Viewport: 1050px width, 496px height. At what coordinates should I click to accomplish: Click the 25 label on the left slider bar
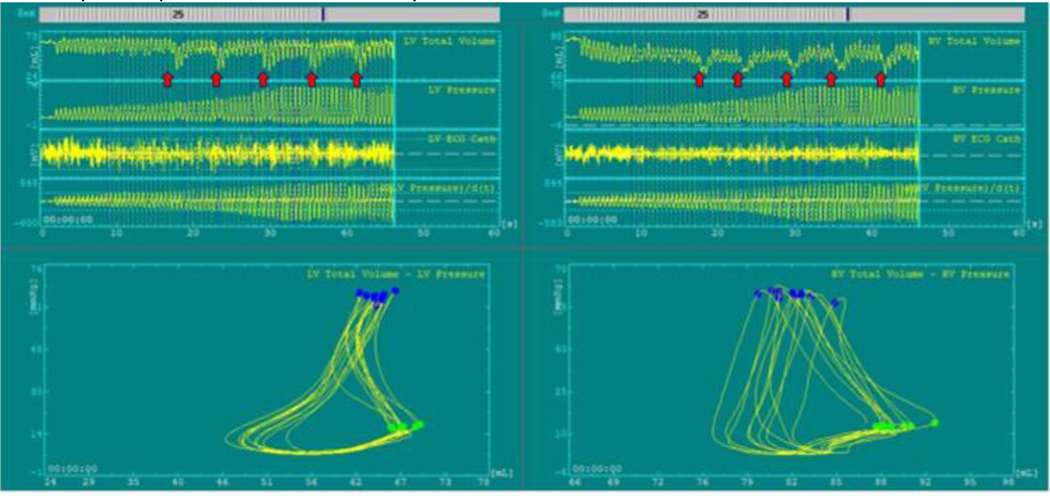177,14
